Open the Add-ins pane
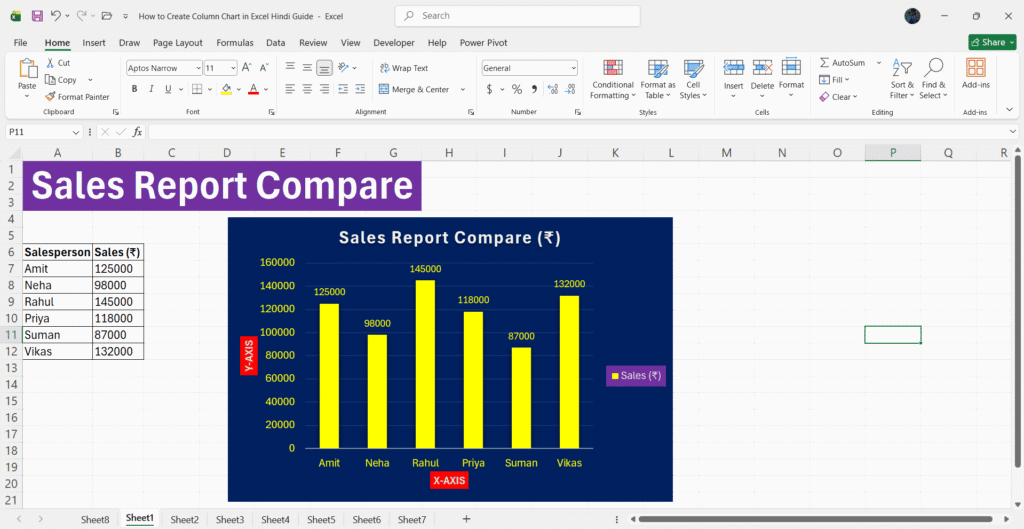 (976, 74)
